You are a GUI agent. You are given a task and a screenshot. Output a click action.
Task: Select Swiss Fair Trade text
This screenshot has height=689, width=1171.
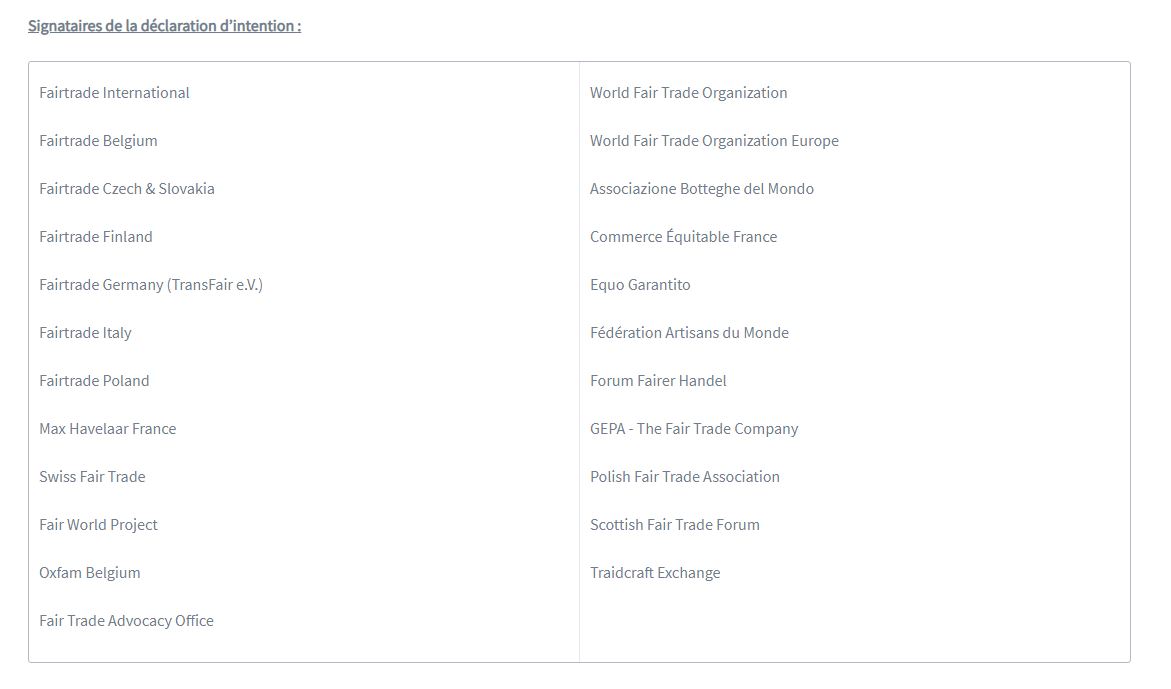point(93,477)
